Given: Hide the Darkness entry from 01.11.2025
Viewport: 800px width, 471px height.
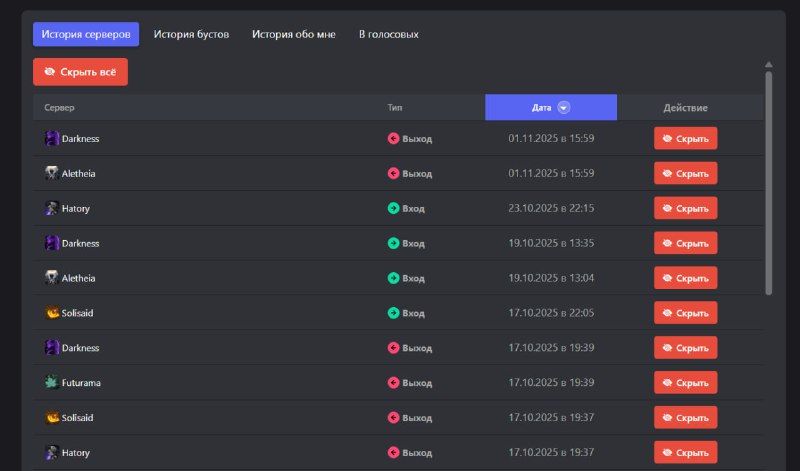Looking at the screenshot, I should click(x=685, y=139).
